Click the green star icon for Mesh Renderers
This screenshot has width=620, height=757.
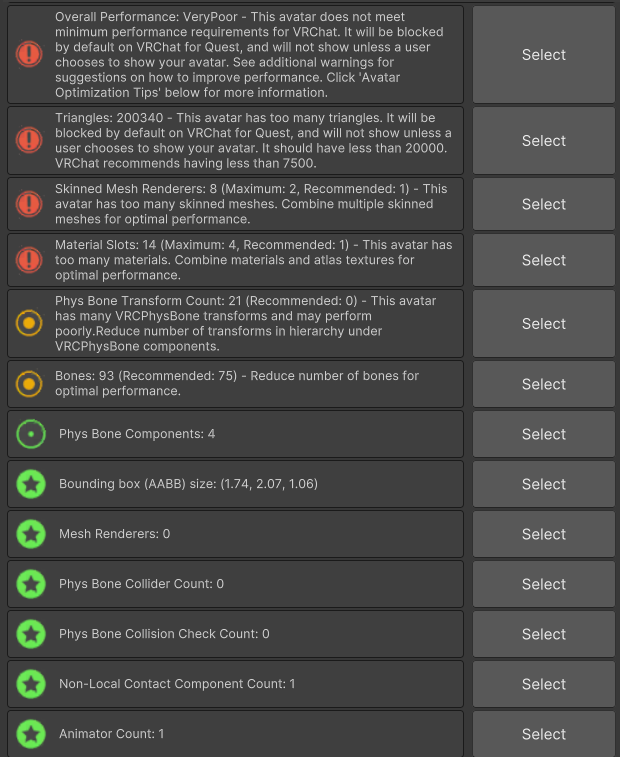pos(31,534)
